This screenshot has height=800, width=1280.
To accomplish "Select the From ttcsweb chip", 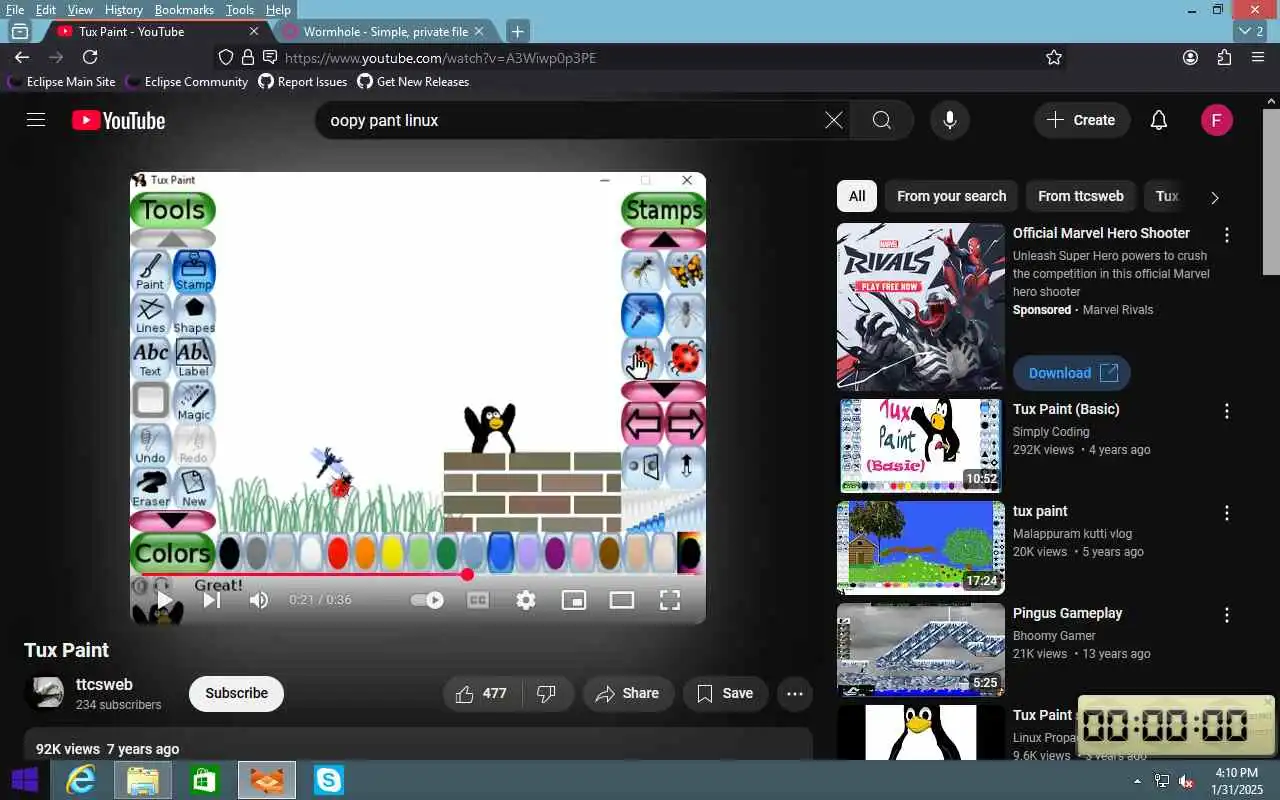I will coord(1081,196).
